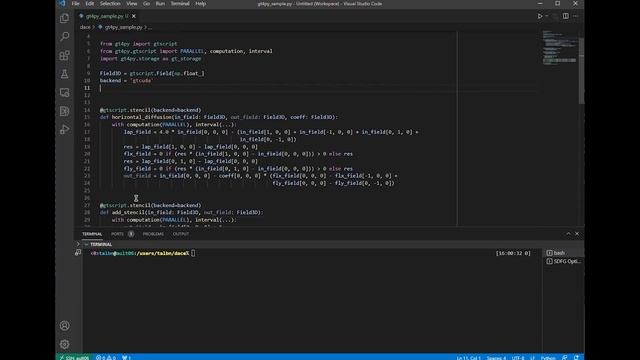This screenshot has height=360, width=640.
Task: Open the SDFG side panel icon
Action: [x=64, y=111]
